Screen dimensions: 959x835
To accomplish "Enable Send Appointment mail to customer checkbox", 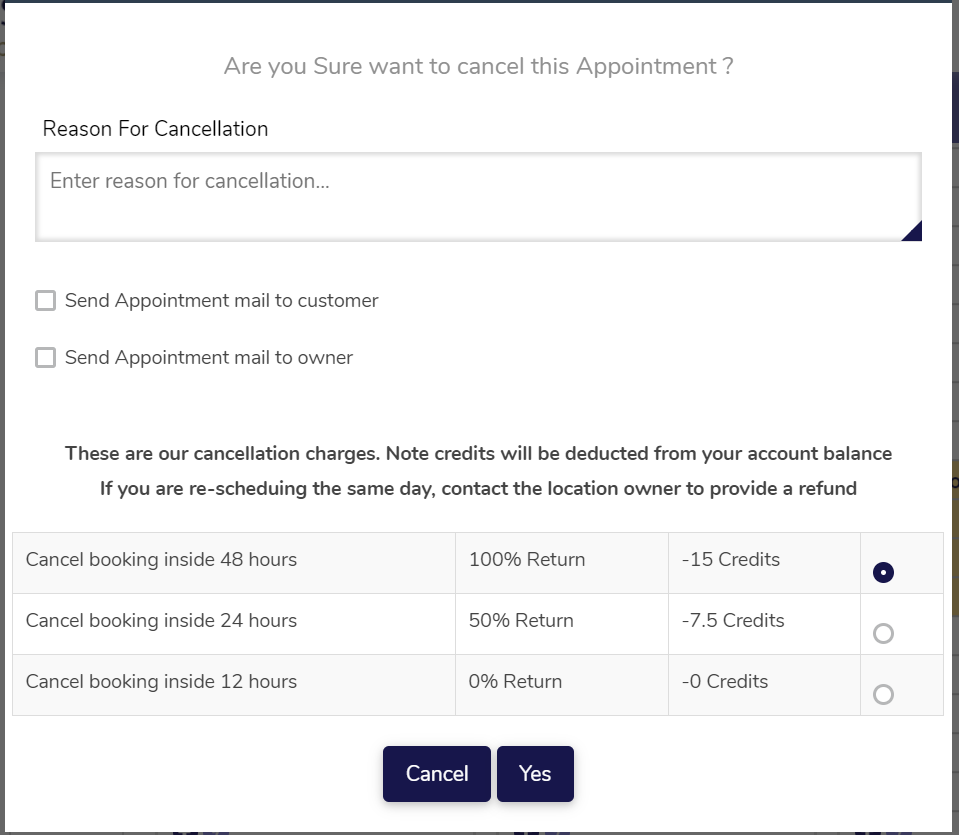I will 45,300.
